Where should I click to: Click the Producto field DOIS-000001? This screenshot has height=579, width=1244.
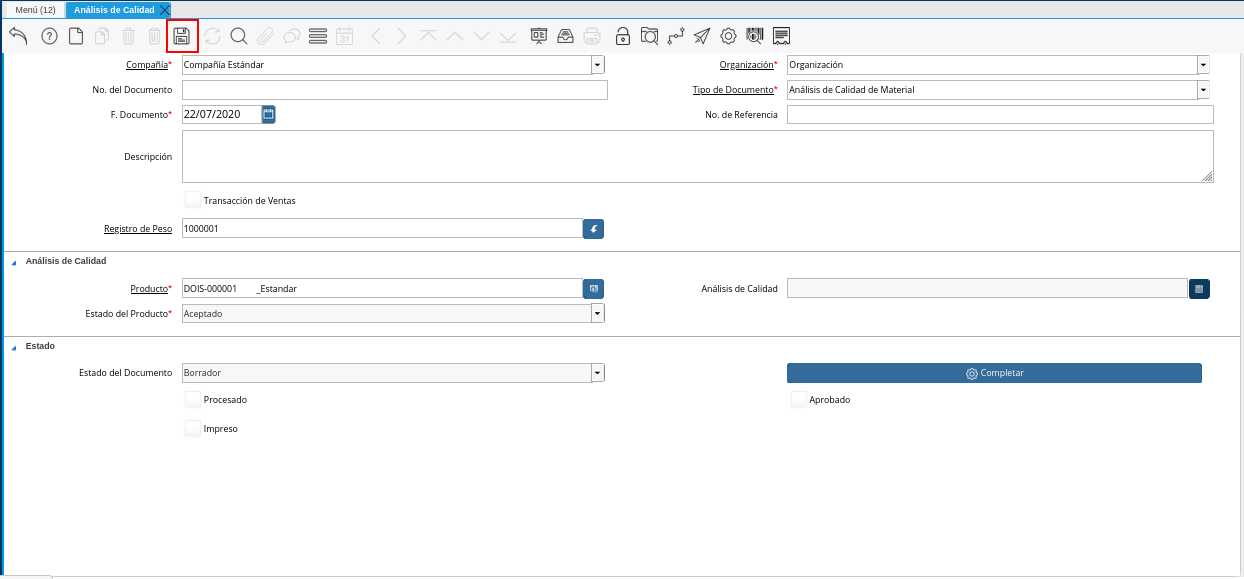click(x=382, y=288)
